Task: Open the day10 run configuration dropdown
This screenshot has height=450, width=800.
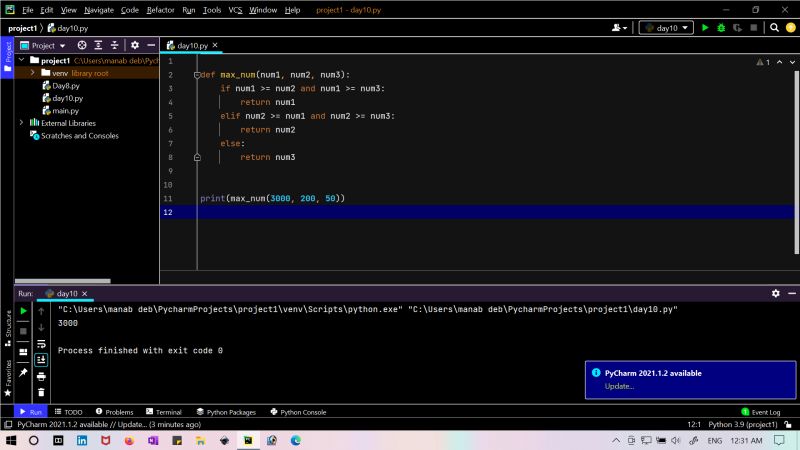Action: pyautogui.click(x=666, y=28)
